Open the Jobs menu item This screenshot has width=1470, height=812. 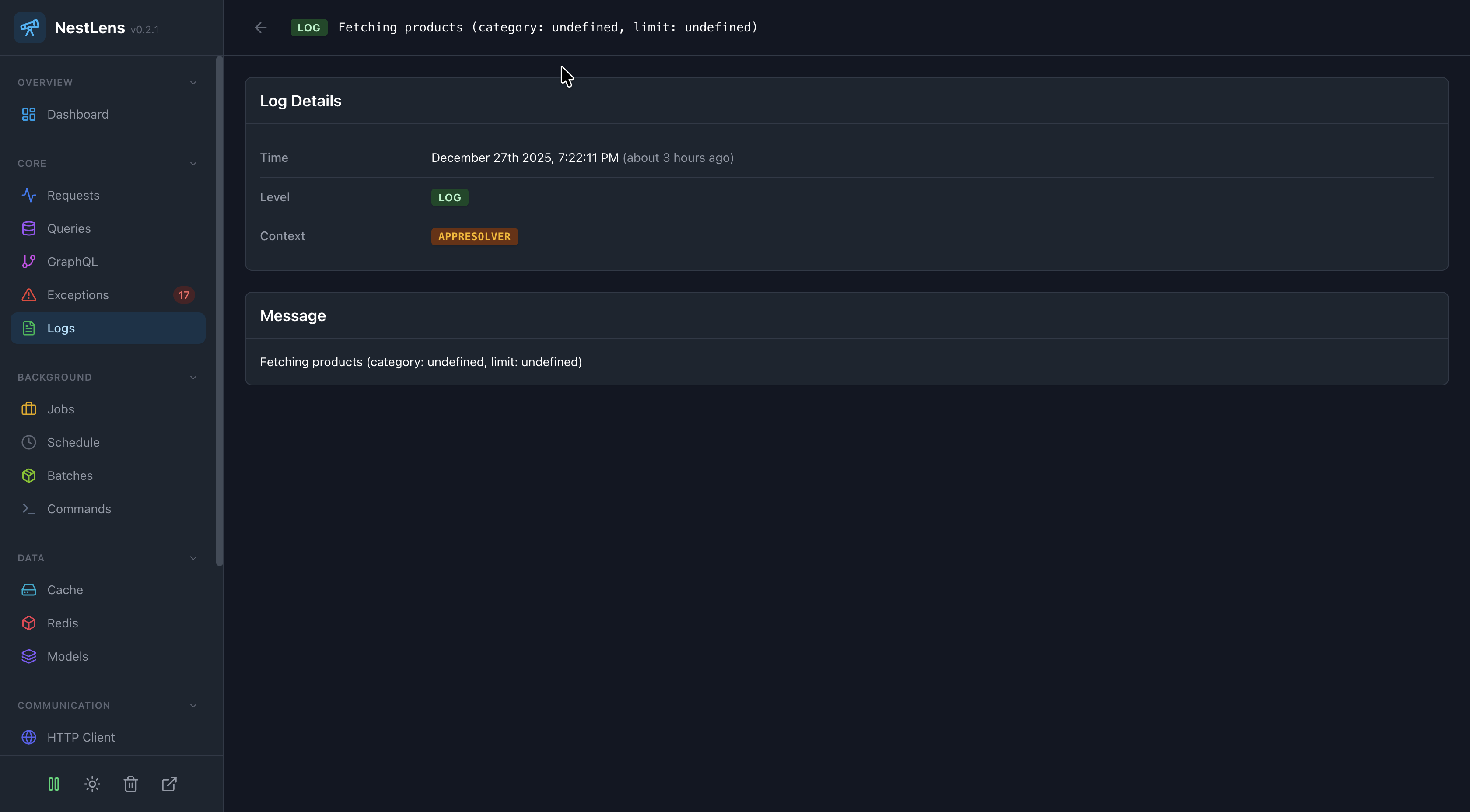pyautogui.click(x=60, y=409)
